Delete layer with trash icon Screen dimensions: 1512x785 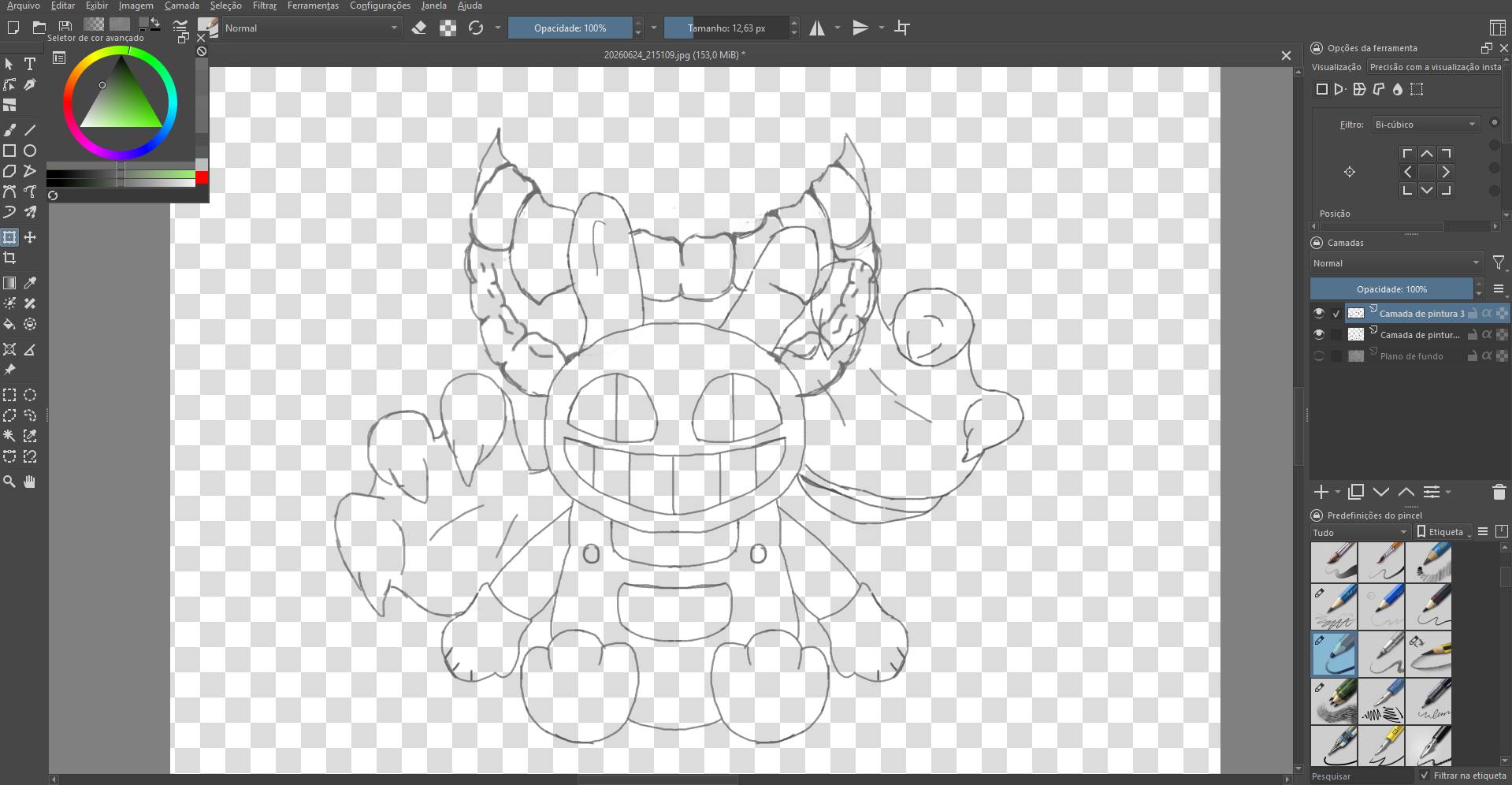click(x=1499, y=492)
